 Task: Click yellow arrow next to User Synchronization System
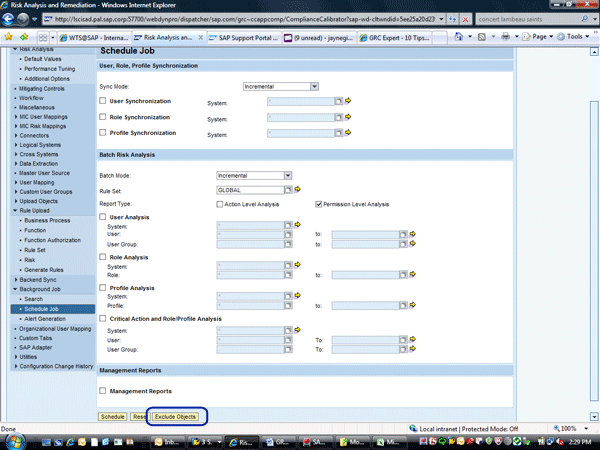click(x=349, y=102)
